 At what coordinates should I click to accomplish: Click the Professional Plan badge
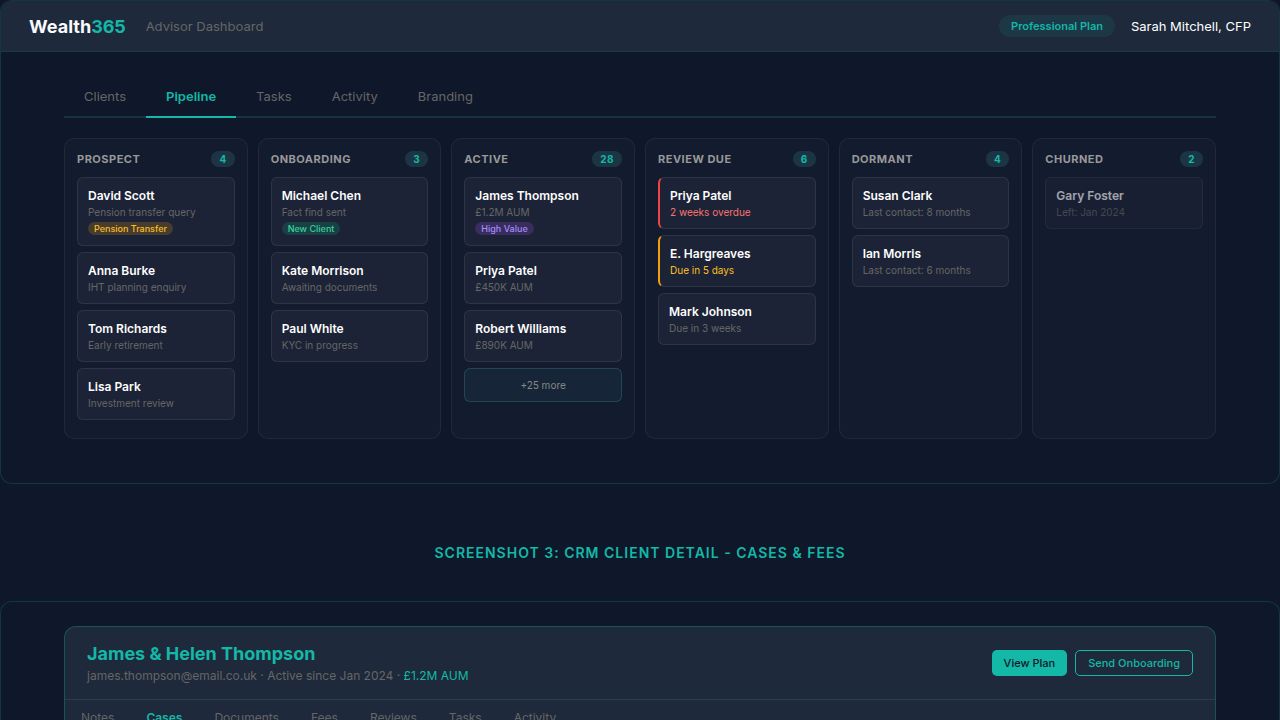1056,26
